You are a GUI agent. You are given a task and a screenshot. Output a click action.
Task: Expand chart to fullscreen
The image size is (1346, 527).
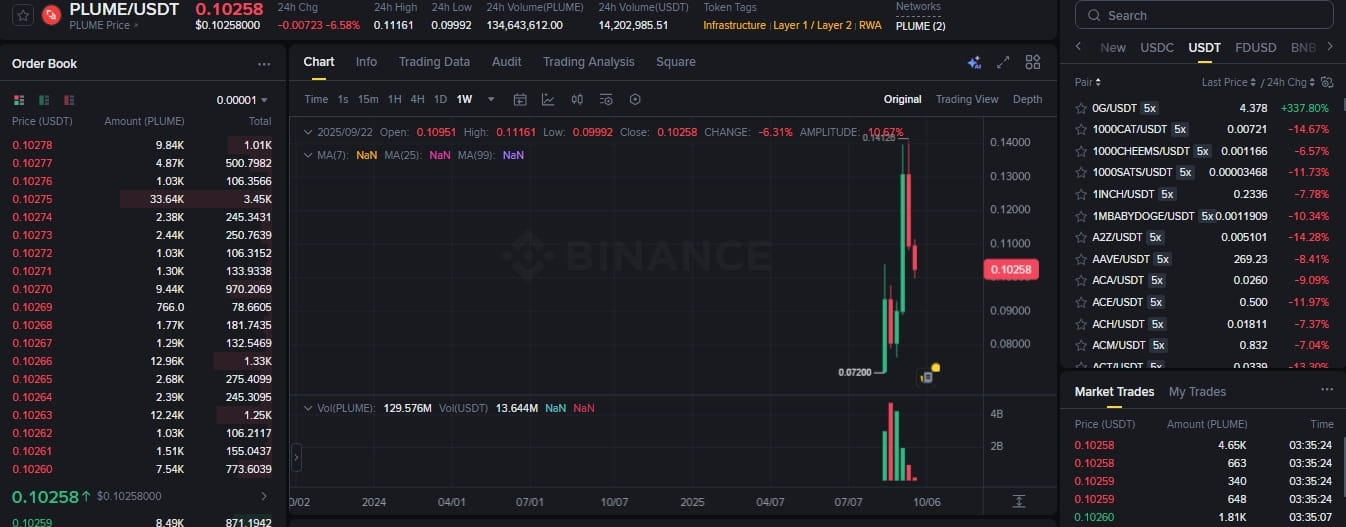1003,62
